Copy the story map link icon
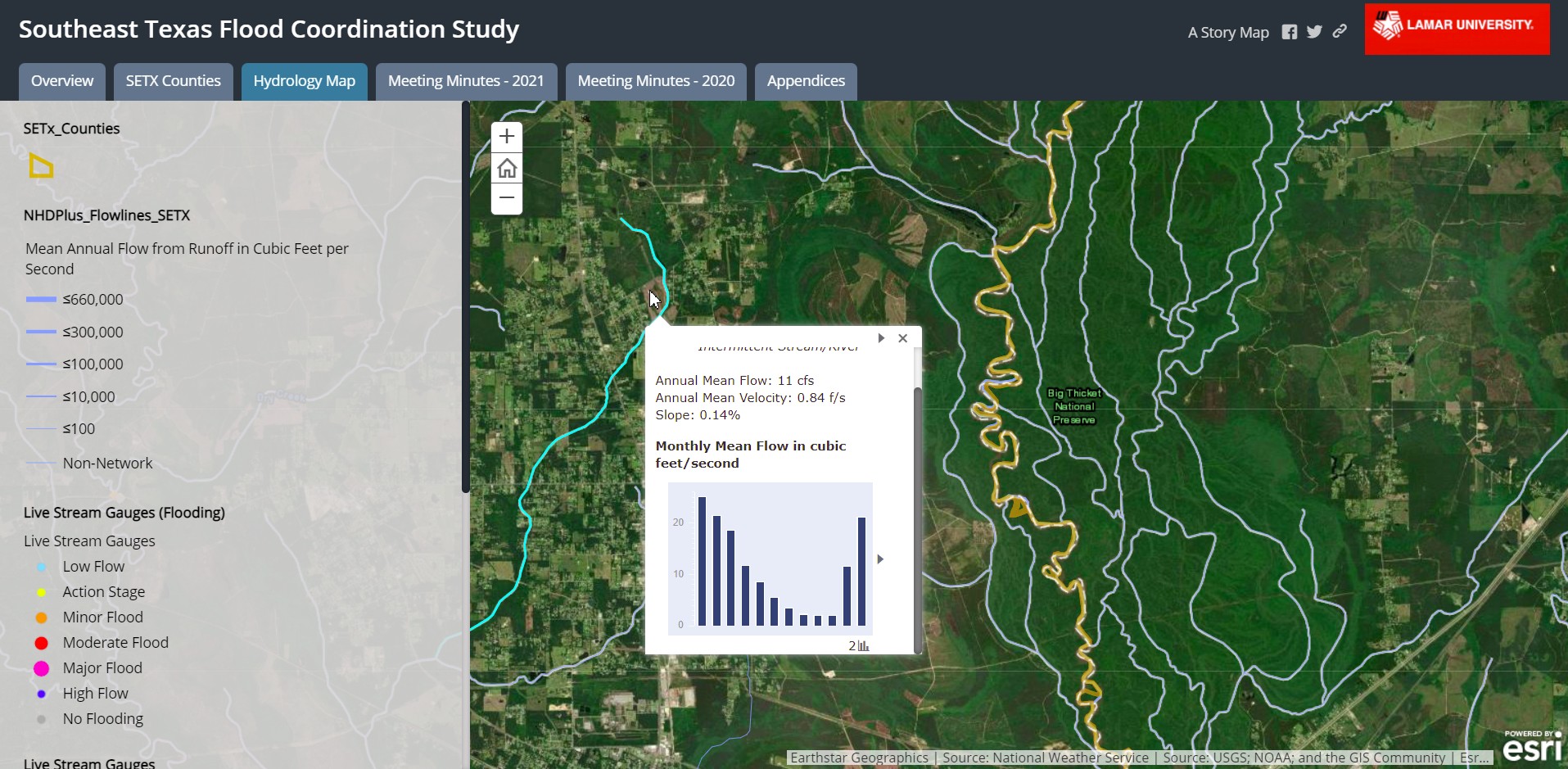Screen dimensions: 1568x769 pos(1340,32)
